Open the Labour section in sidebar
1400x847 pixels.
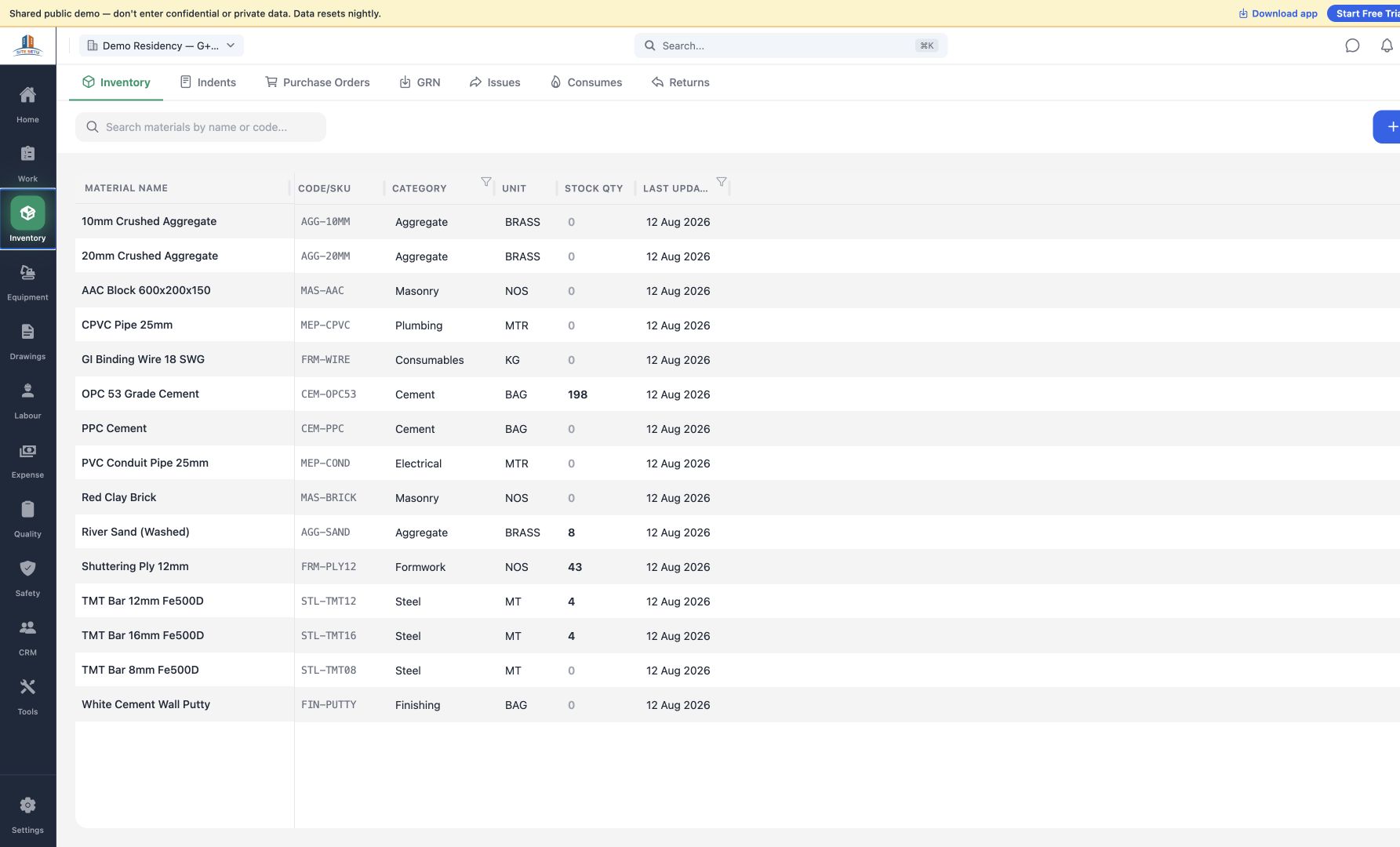(27, 400)
